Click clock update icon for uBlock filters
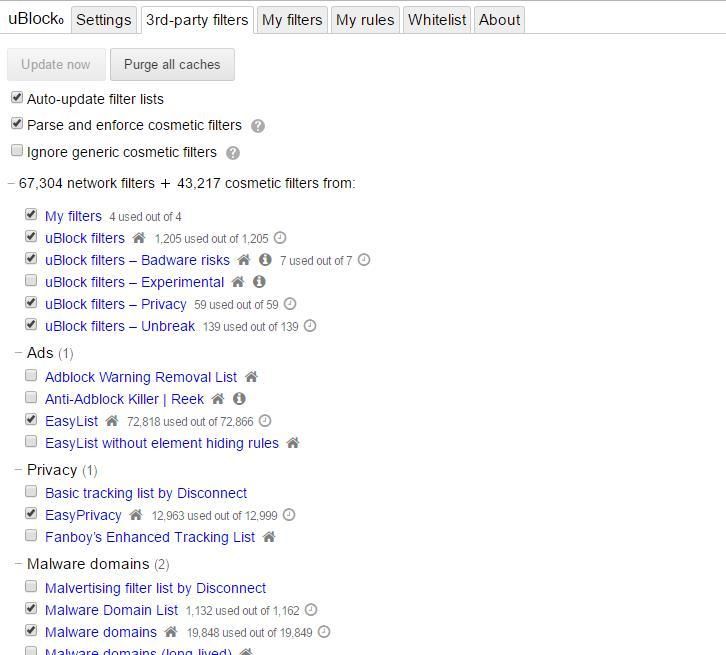 click(x=280, y=237)
